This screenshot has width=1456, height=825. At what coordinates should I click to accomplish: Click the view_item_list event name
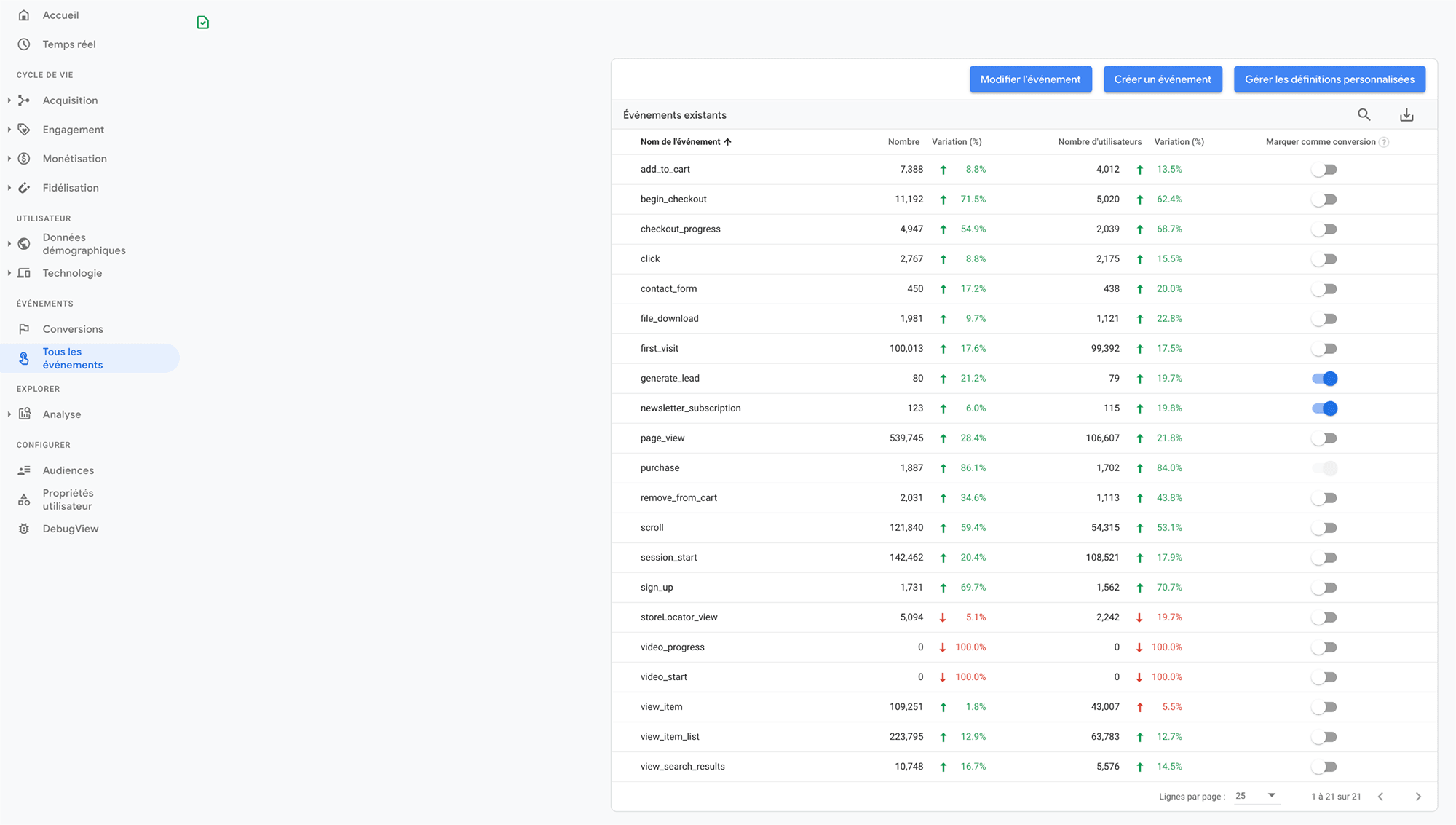tap(670, 737)
